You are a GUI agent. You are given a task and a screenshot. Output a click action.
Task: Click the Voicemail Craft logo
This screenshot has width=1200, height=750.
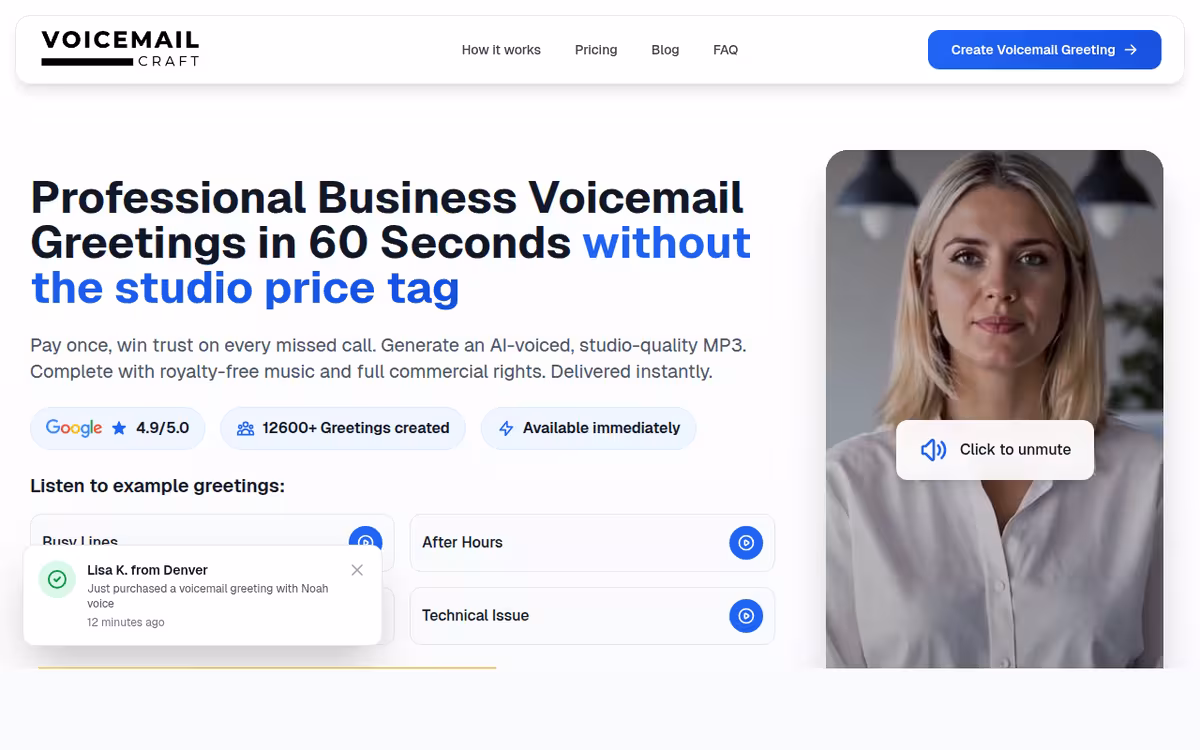tap(120, 49)
